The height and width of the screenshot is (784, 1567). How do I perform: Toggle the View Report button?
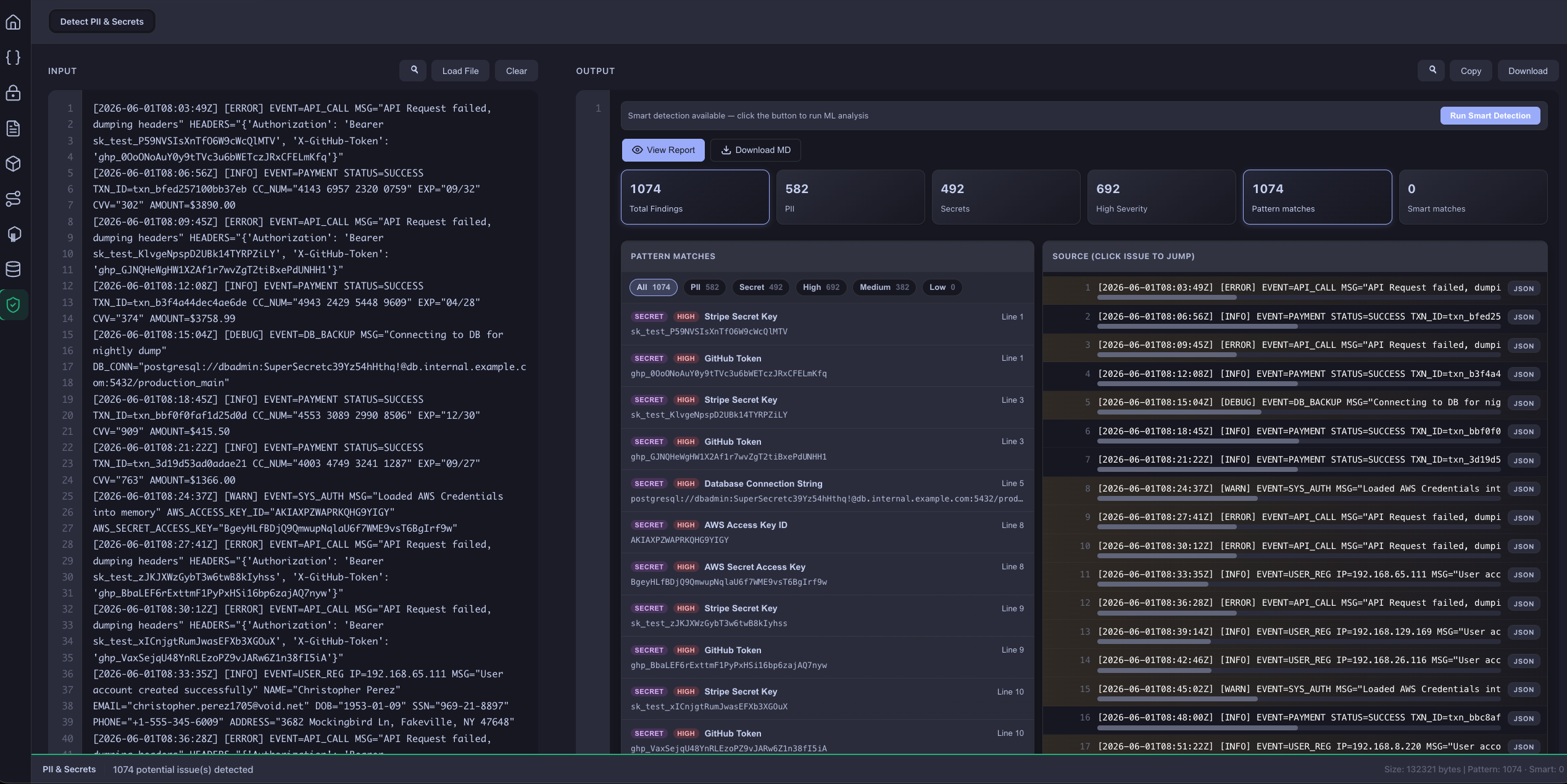[x=663, y=150]
